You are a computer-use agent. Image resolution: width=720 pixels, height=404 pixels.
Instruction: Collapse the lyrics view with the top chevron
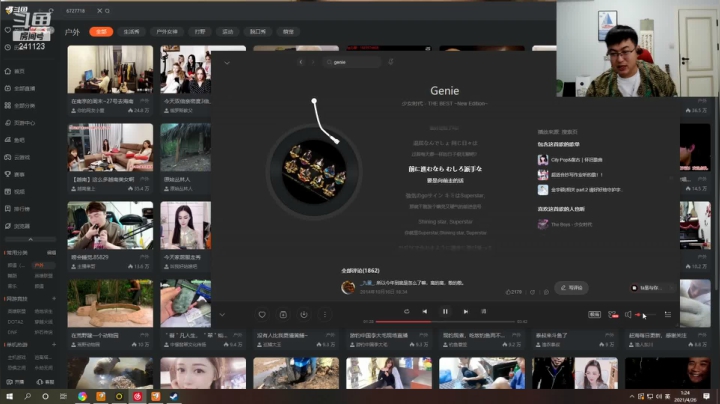point(227,62)
